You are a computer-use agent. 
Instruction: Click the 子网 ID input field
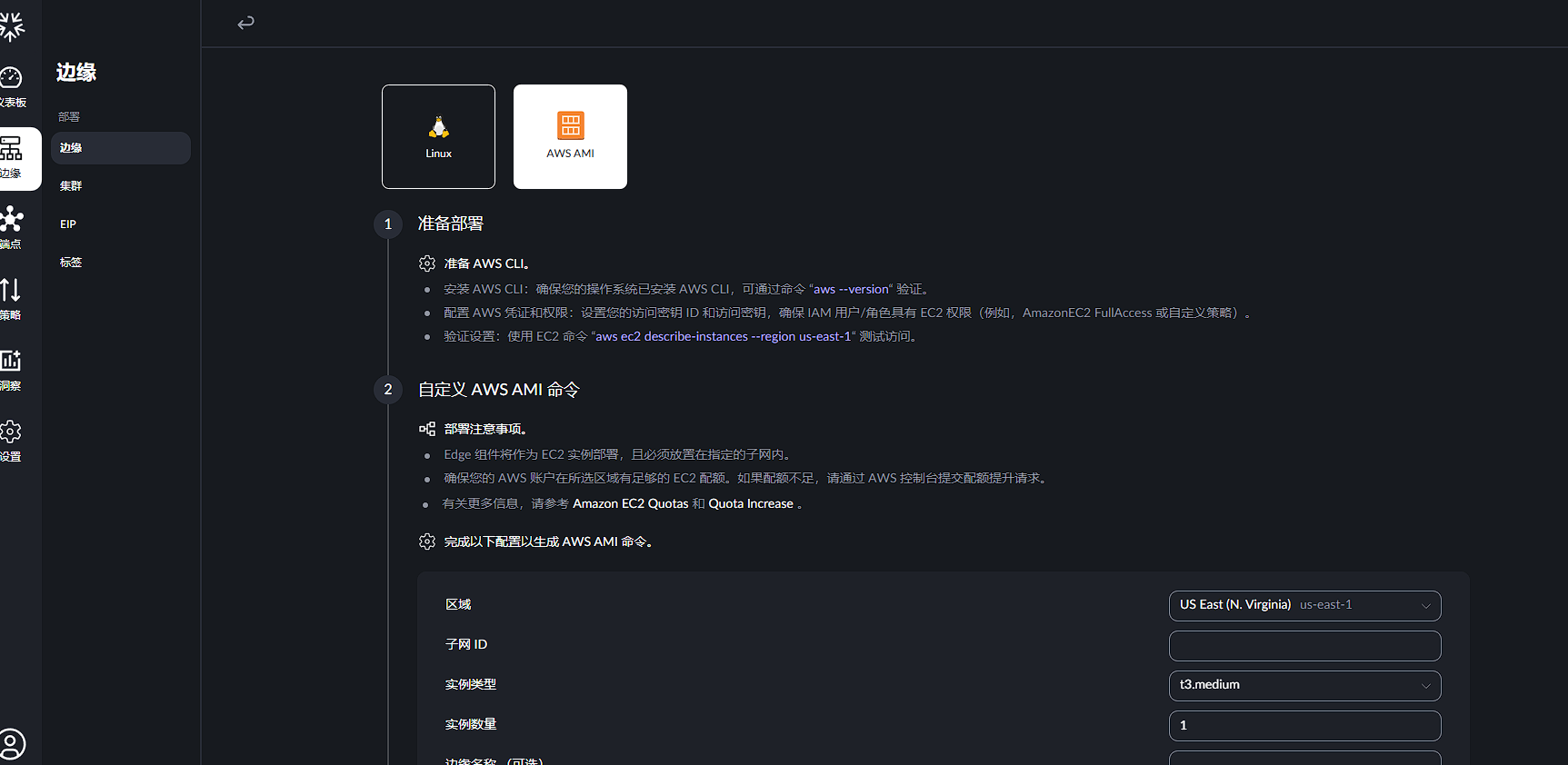[1304, 646]
